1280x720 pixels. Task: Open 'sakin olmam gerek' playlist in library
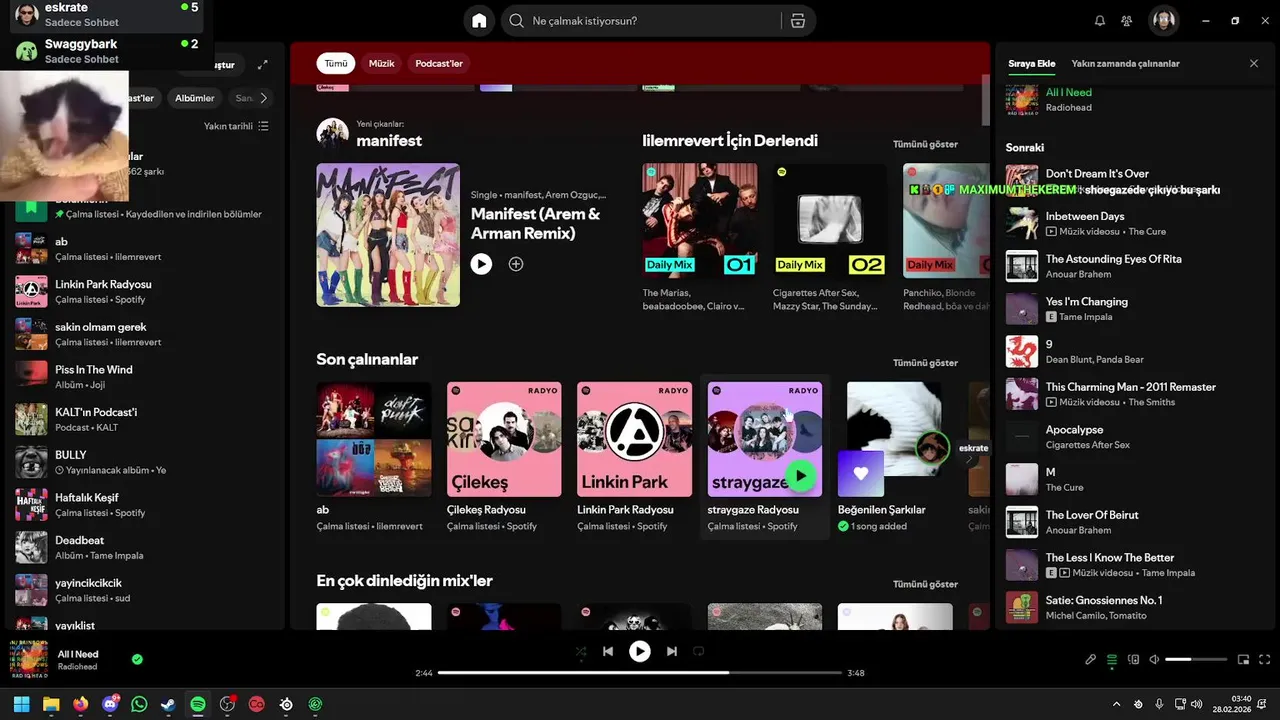147,334
